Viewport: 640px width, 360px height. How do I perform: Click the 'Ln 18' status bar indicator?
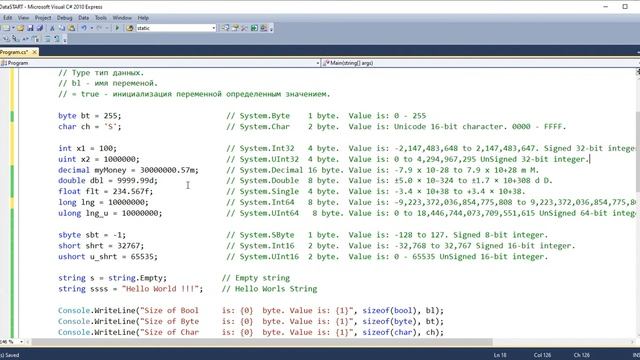500,355
